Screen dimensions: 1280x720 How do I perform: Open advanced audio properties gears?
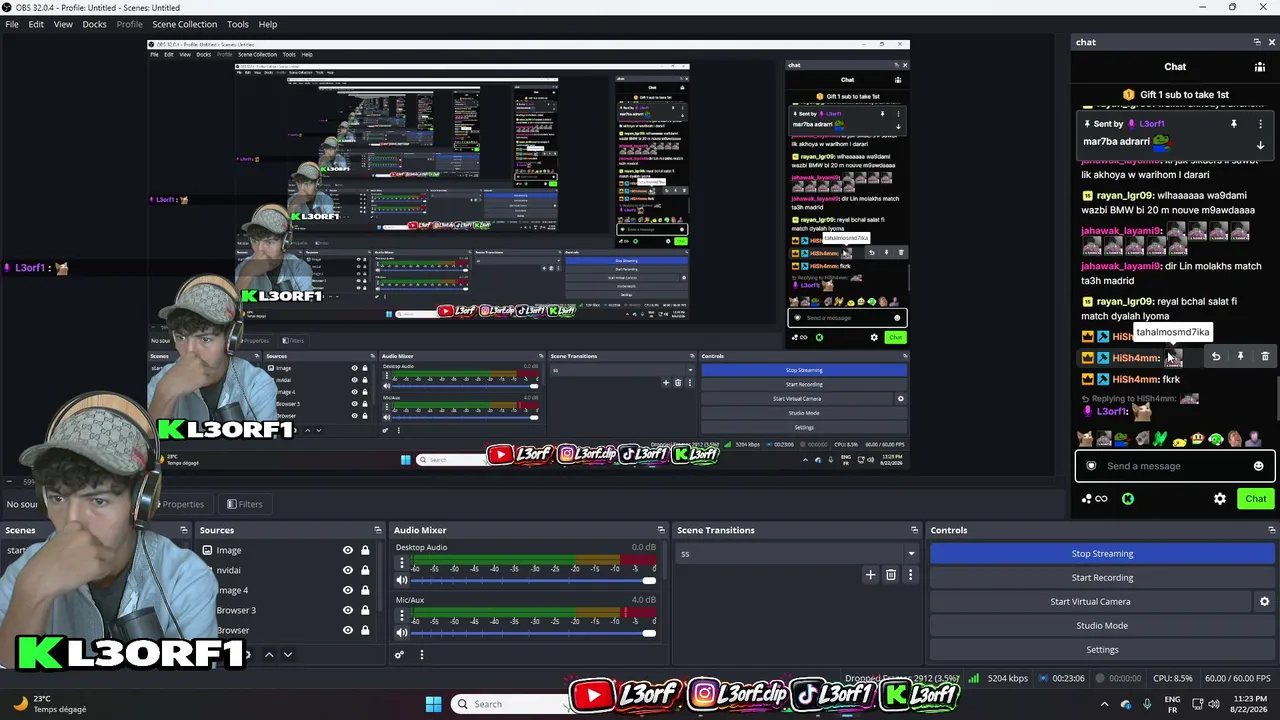pyautogui.click(x=399, y=655)
